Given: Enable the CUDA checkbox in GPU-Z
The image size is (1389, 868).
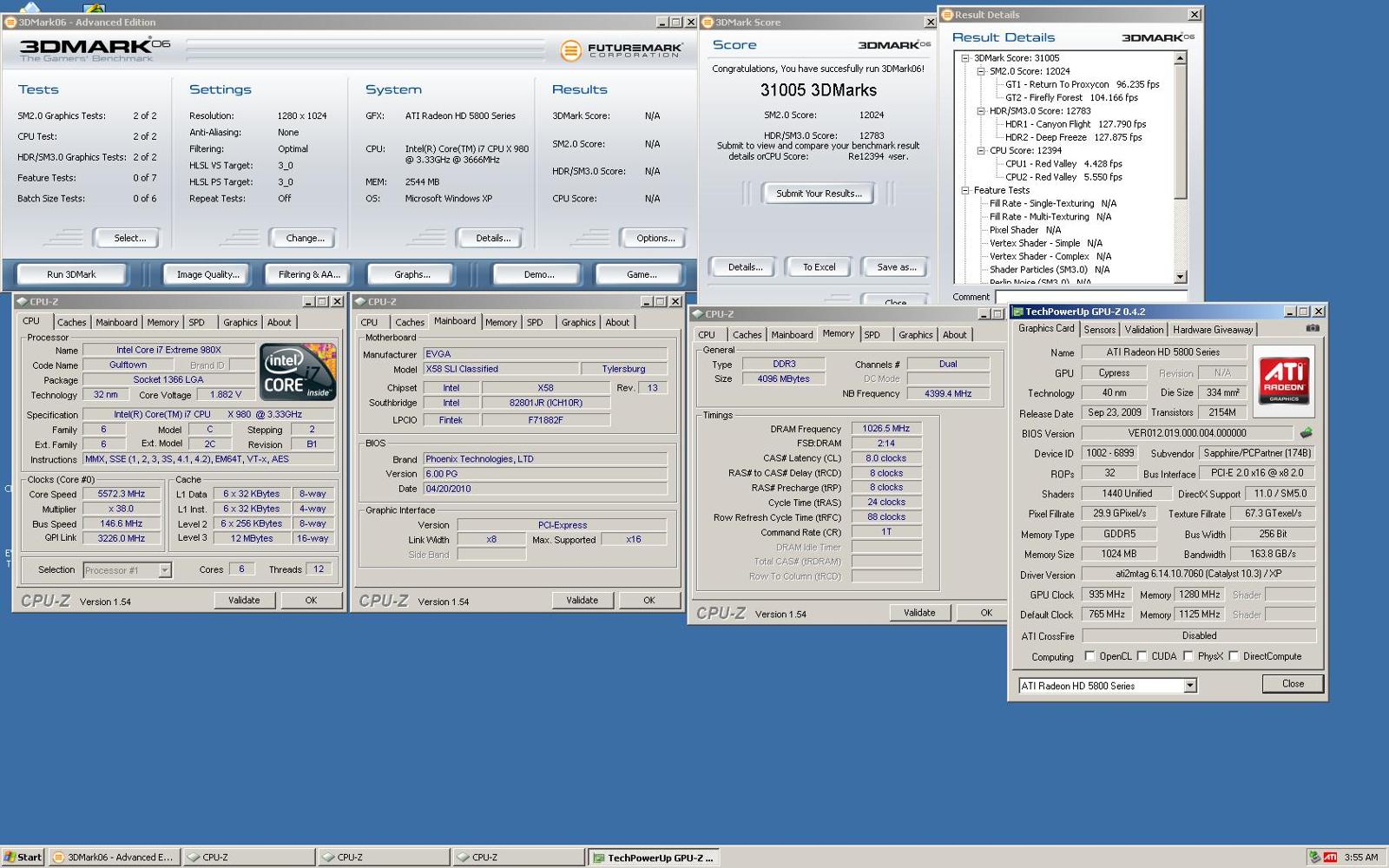Looking at the screenshot, I should tap(1142, 656).
